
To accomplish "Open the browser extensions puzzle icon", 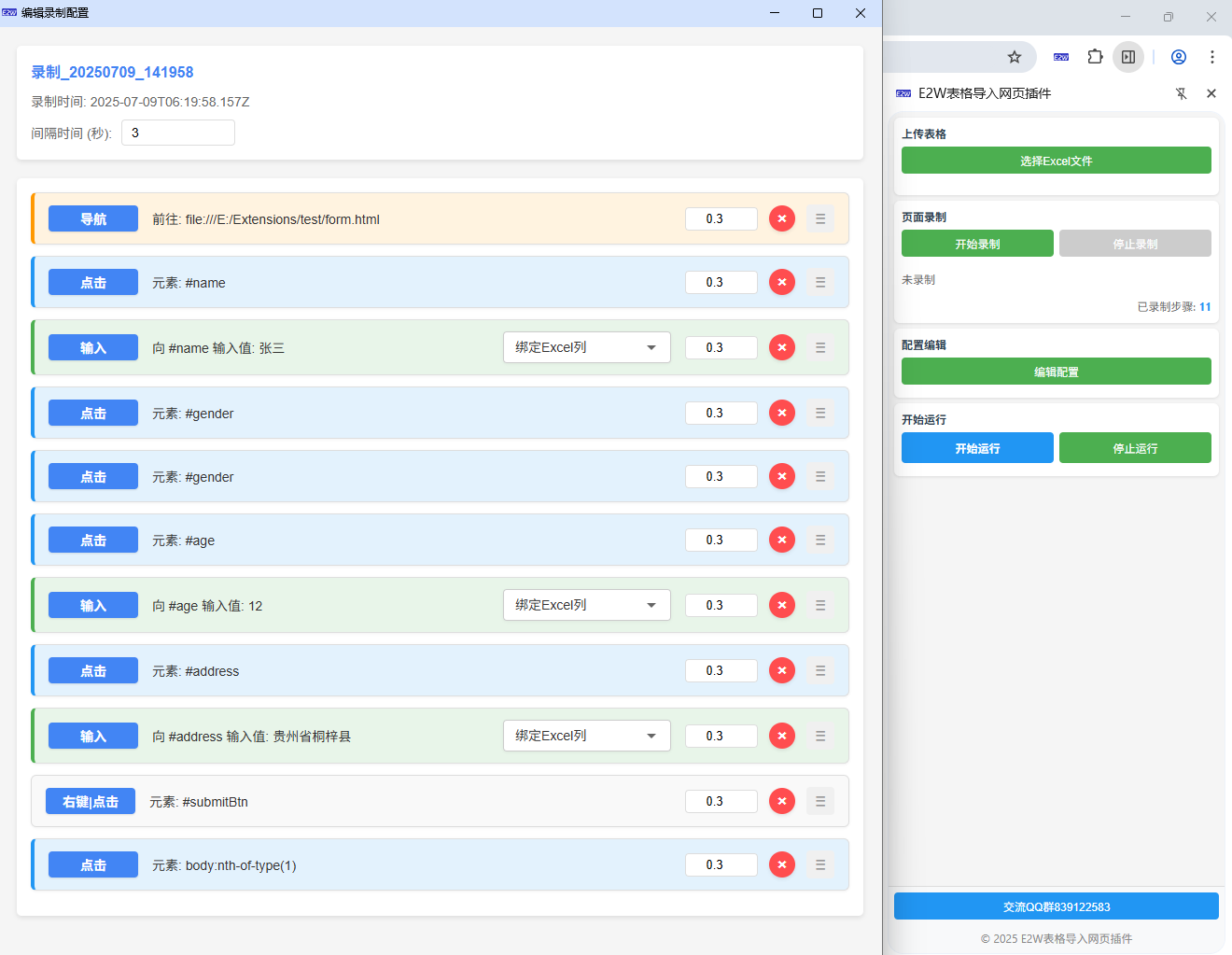I will pos(1095,57).
